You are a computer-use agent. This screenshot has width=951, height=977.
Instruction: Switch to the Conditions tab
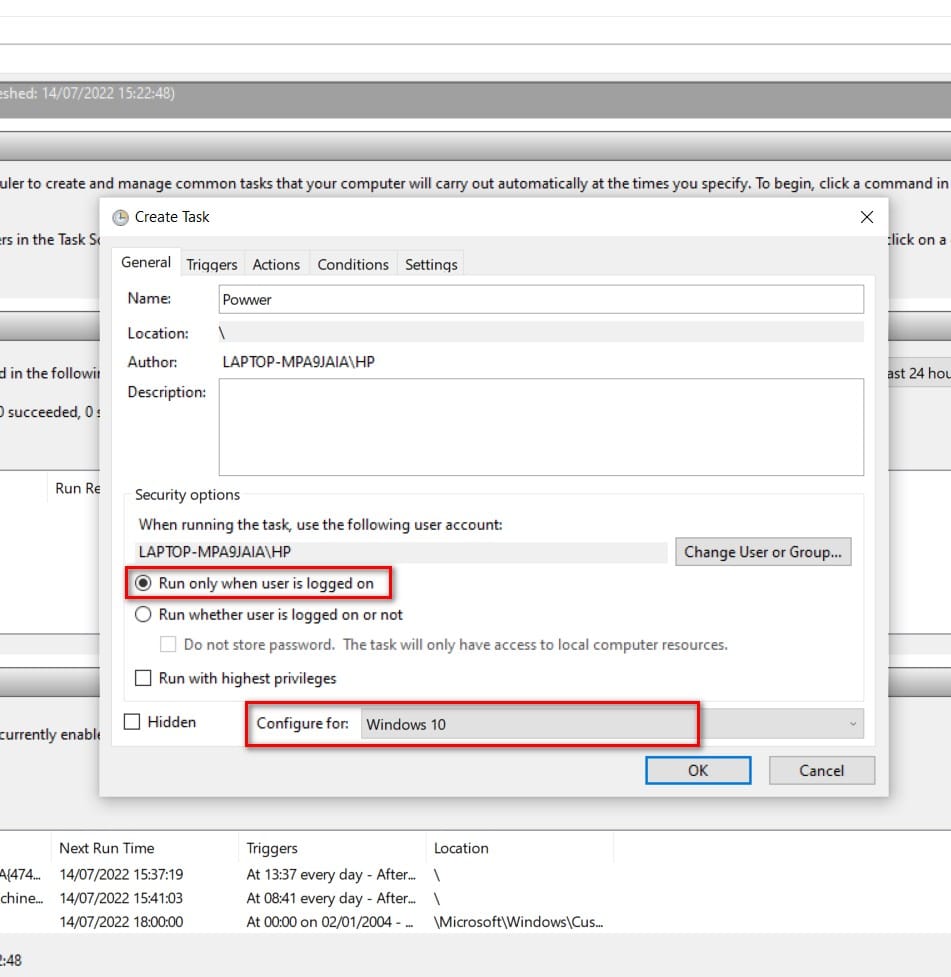pyautogui.click(x=353, y=264)
